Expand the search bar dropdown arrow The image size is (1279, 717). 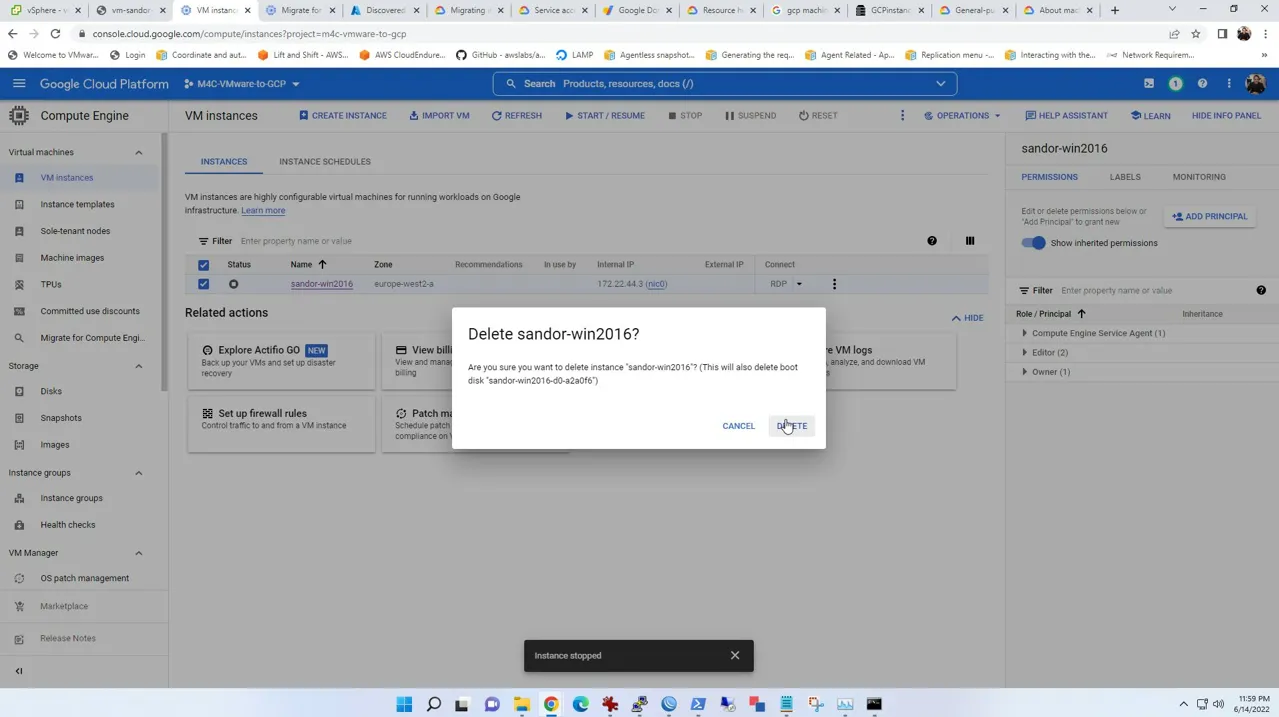(940, 84)
